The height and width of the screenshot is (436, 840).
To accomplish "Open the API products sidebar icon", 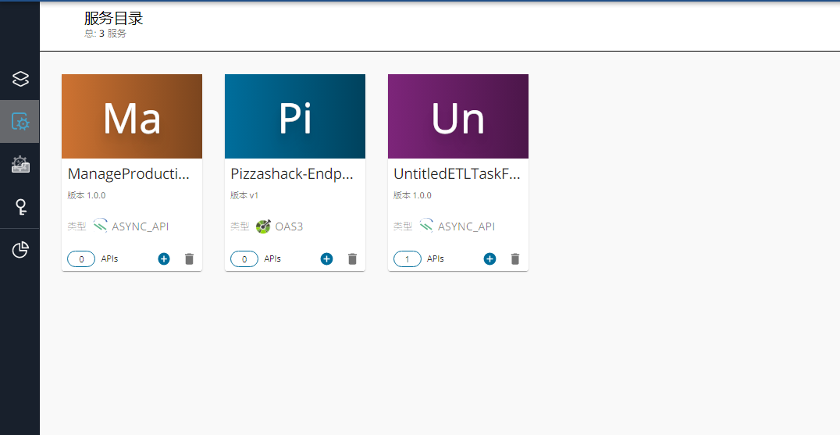I will point(20,165).
